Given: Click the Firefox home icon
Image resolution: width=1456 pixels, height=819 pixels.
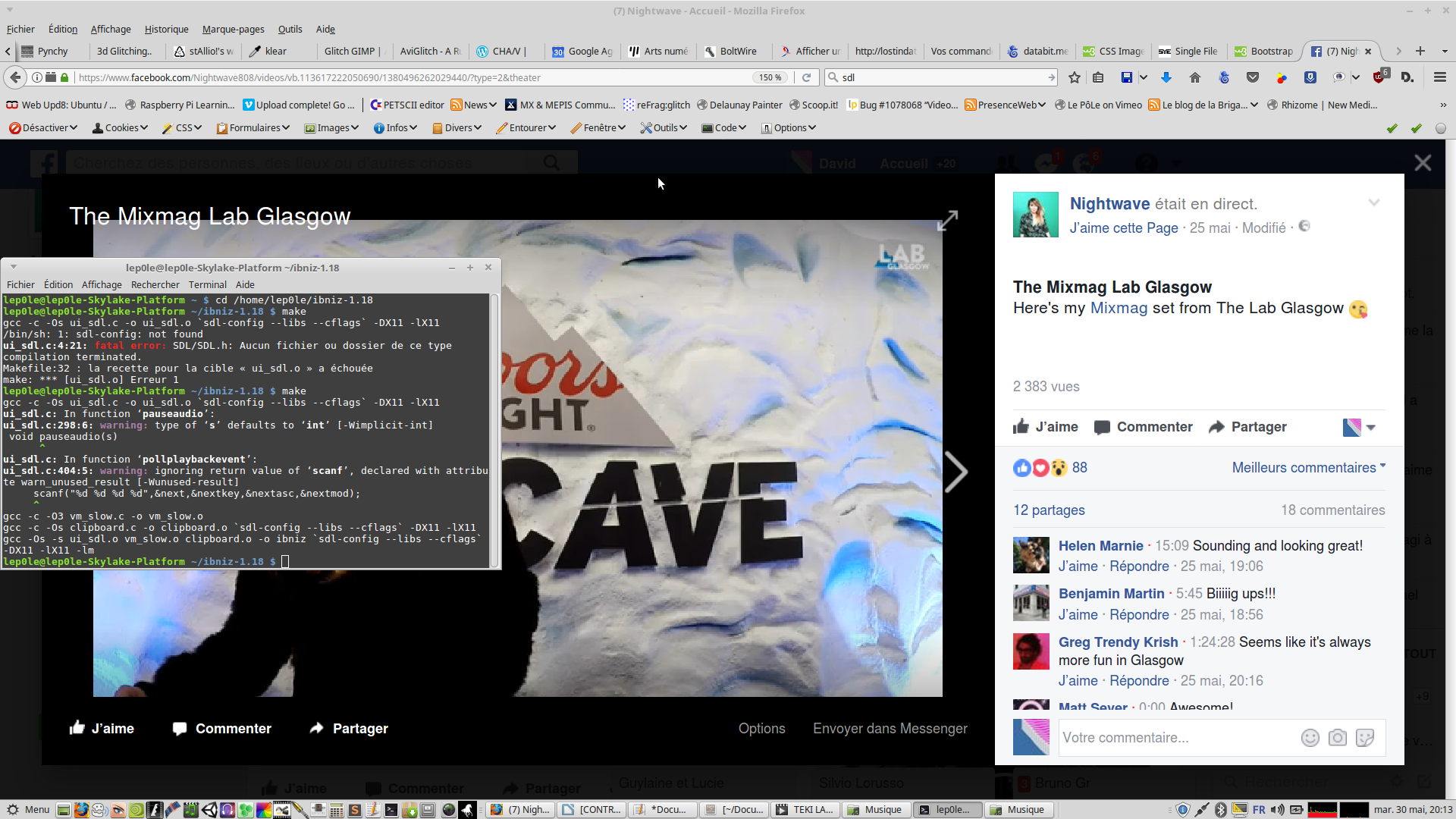Looking at the screenshot, I should [1195, 77].
